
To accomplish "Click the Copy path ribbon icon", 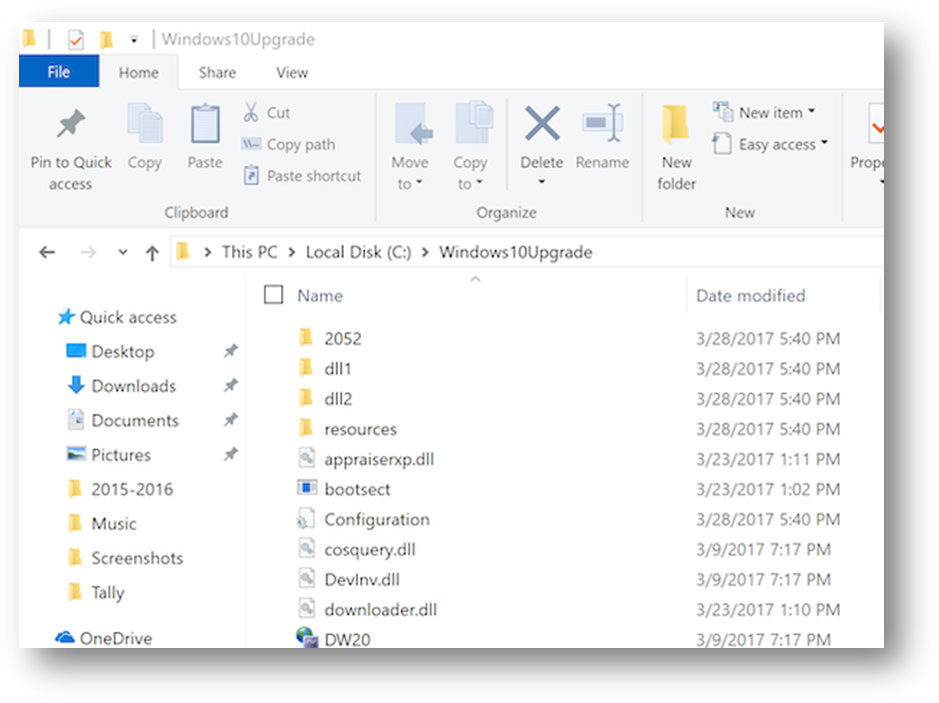I will (290, 144).
